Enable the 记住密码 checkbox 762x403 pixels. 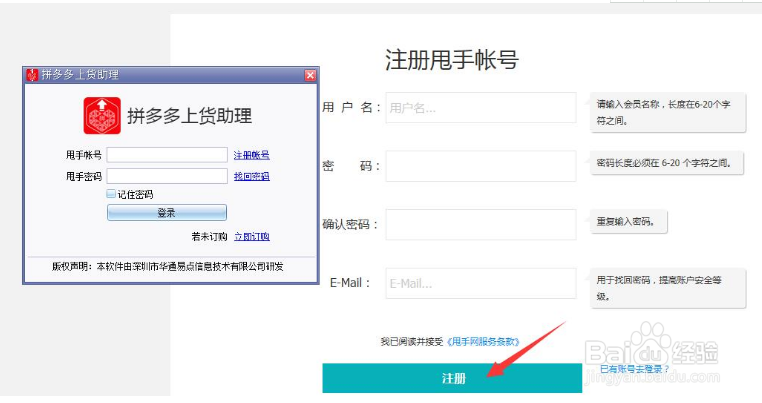[111, 194]
